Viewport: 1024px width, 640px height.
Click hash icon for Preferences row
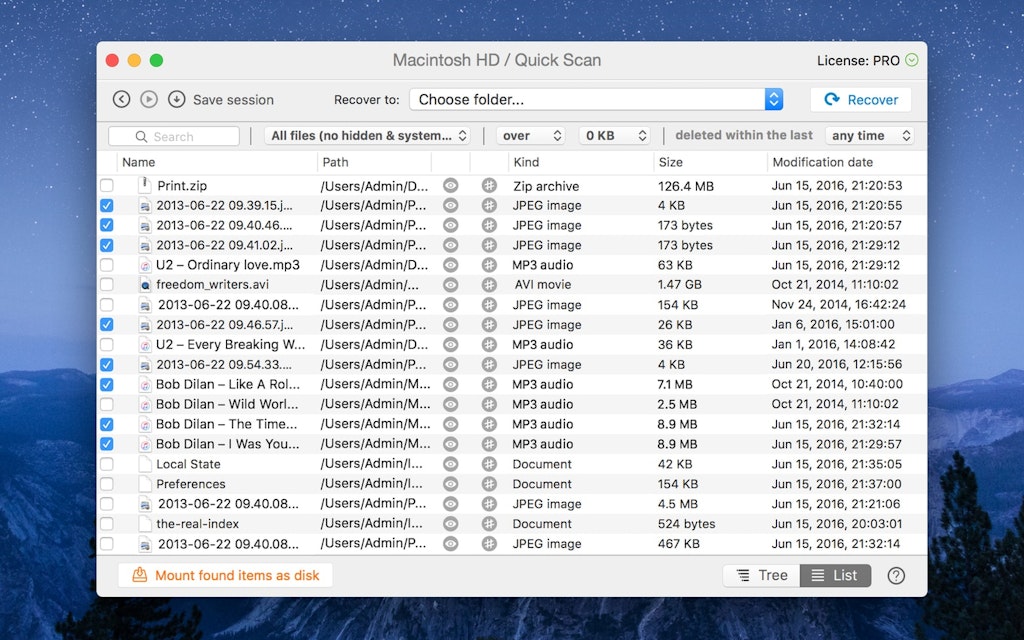click(489, 484)
